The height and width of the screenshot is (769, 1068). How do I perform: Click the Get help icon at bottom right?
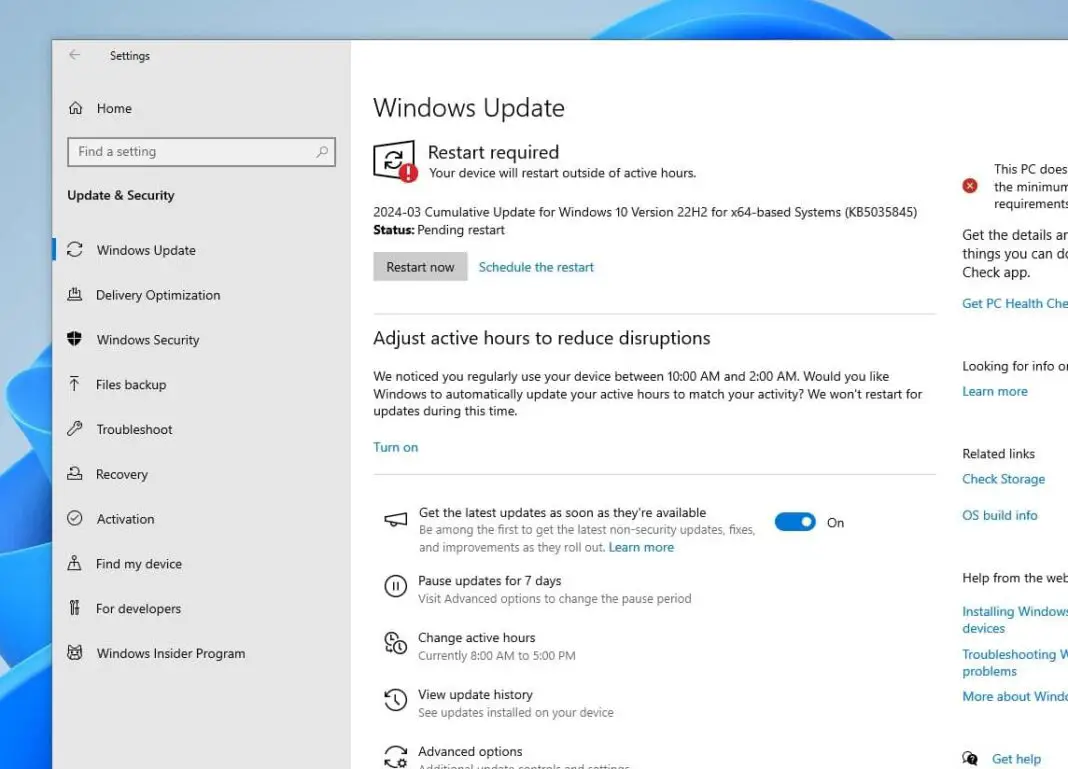point(969,759)
